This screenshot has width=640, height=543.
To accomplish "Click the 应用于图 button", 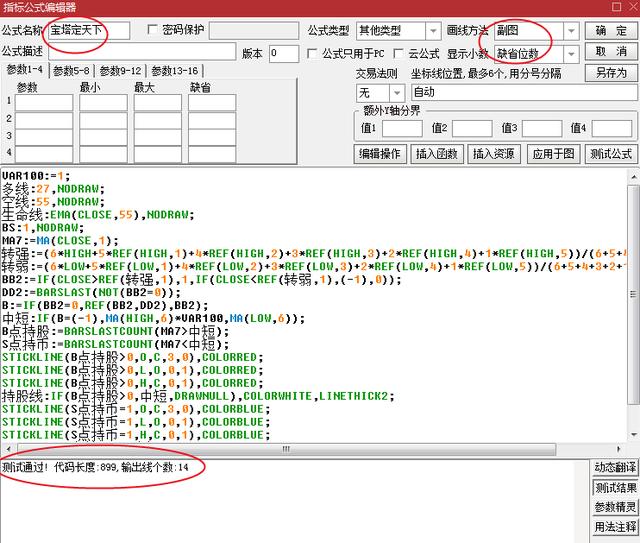I will tap(554, 154).
